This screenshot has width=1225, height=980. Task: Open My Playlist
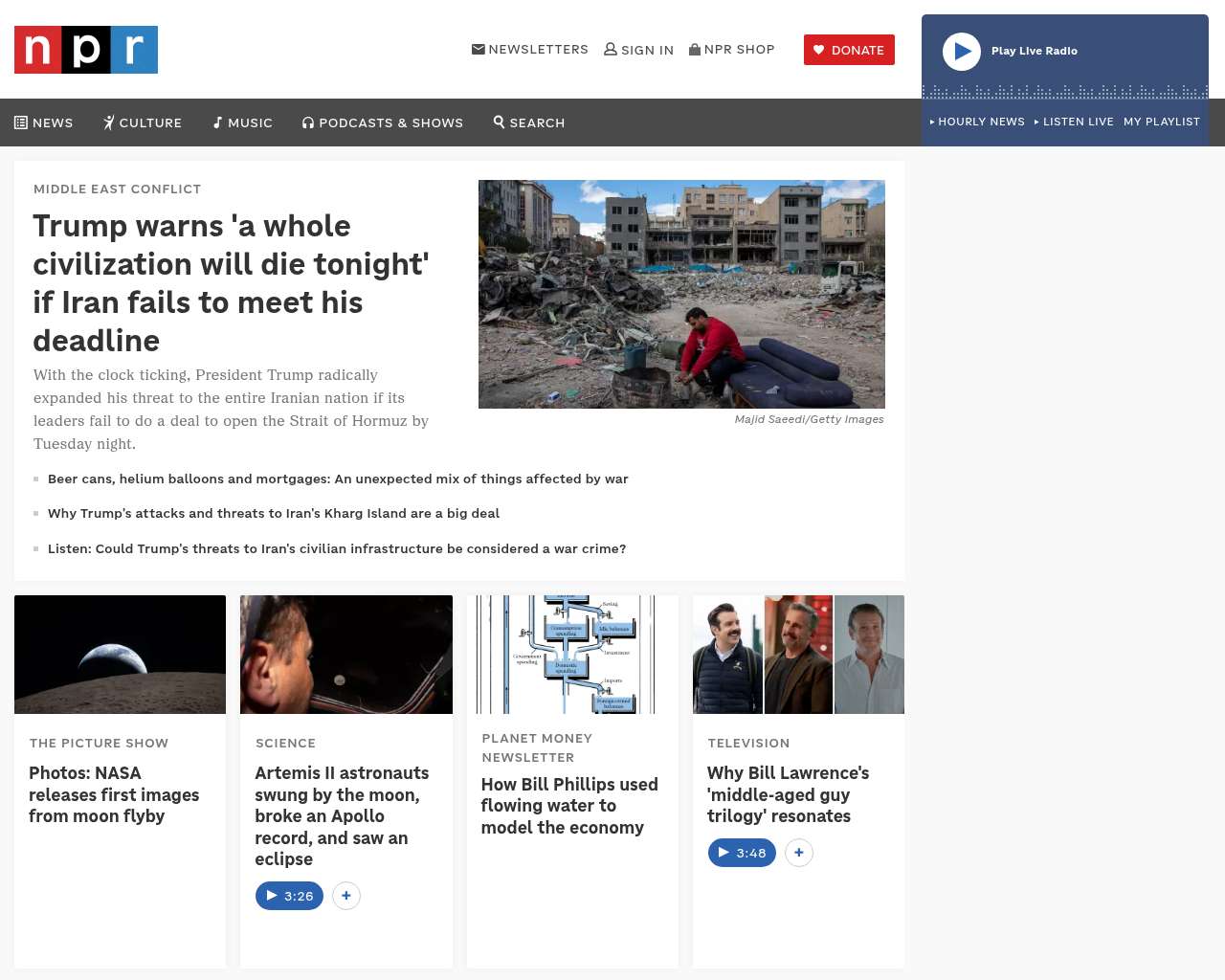[1162, 122]
